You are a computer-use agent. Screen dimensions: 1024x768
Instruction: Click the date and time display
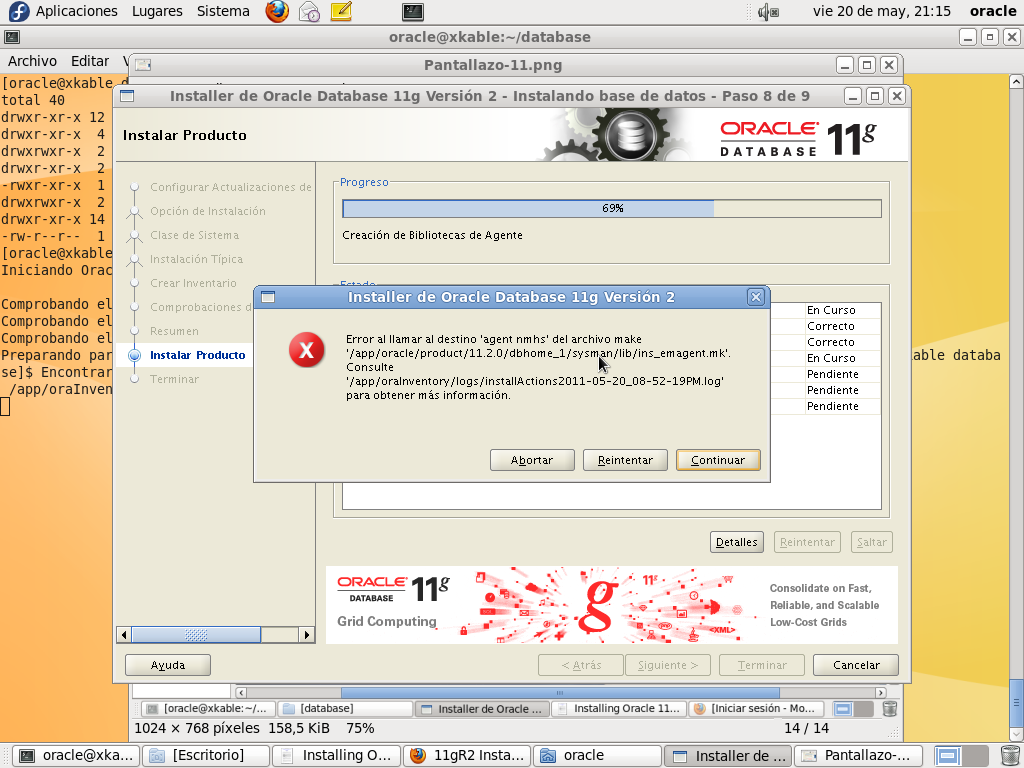(882, 11)
